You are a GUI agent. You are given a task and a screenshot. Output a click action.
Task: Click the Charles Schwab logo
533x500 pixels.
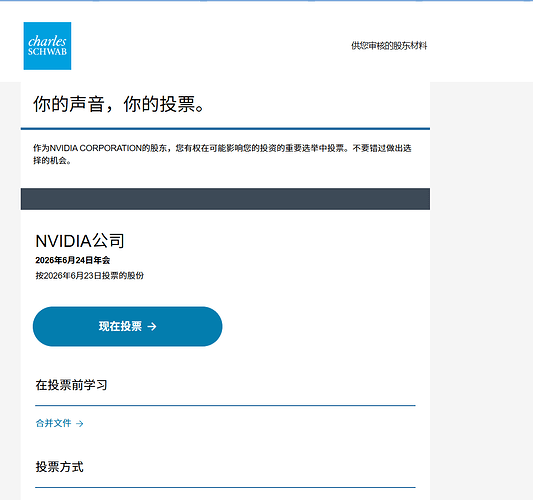47,46
